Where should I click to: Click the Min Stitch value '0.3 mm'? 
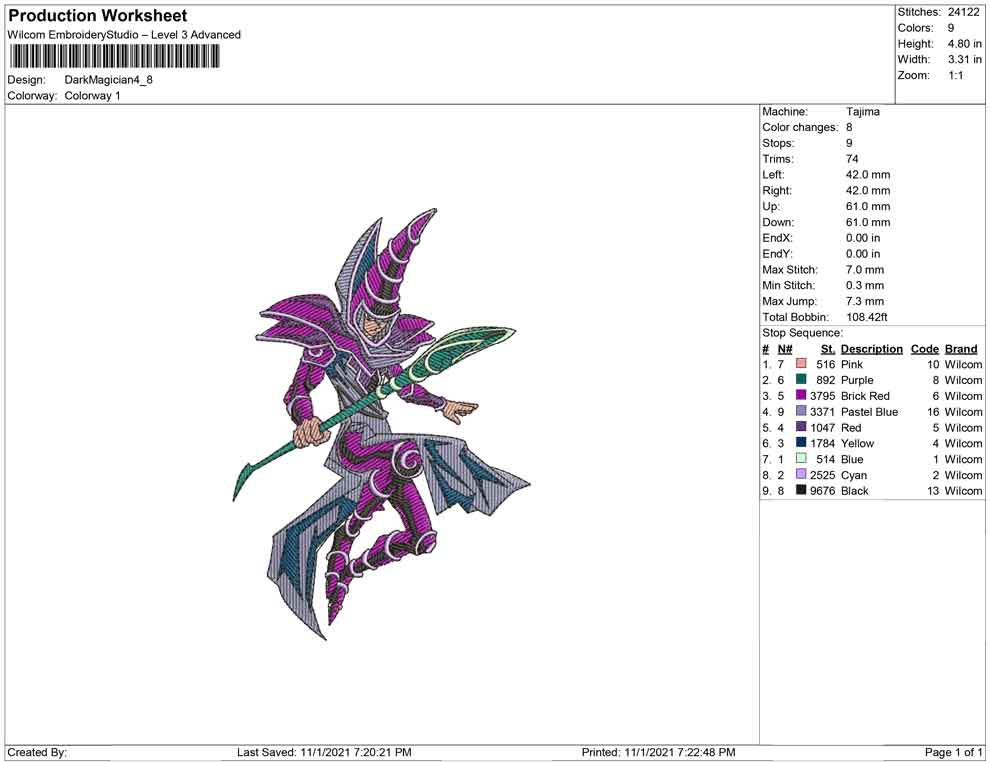point(865,285)
